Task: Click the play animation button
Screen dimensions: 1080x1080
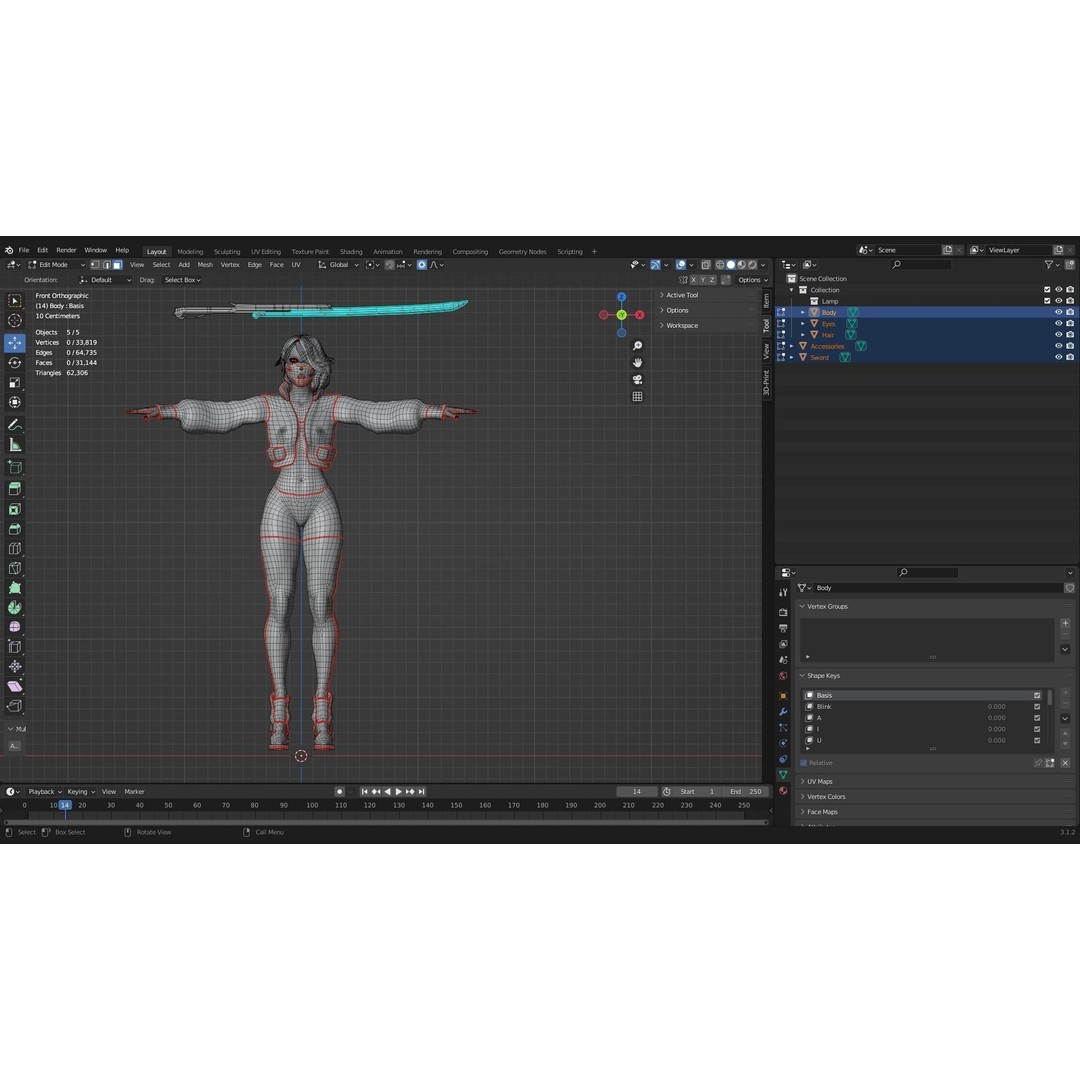Action: tap(399, 791)
